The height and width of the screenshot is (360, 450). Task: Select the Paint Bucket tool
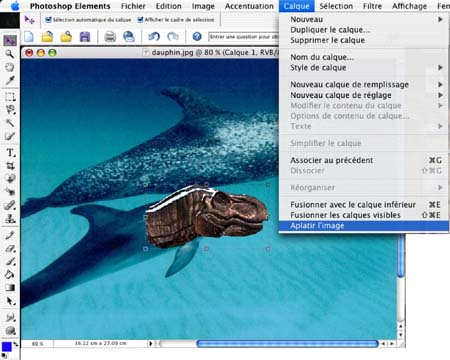coord(10,274)
